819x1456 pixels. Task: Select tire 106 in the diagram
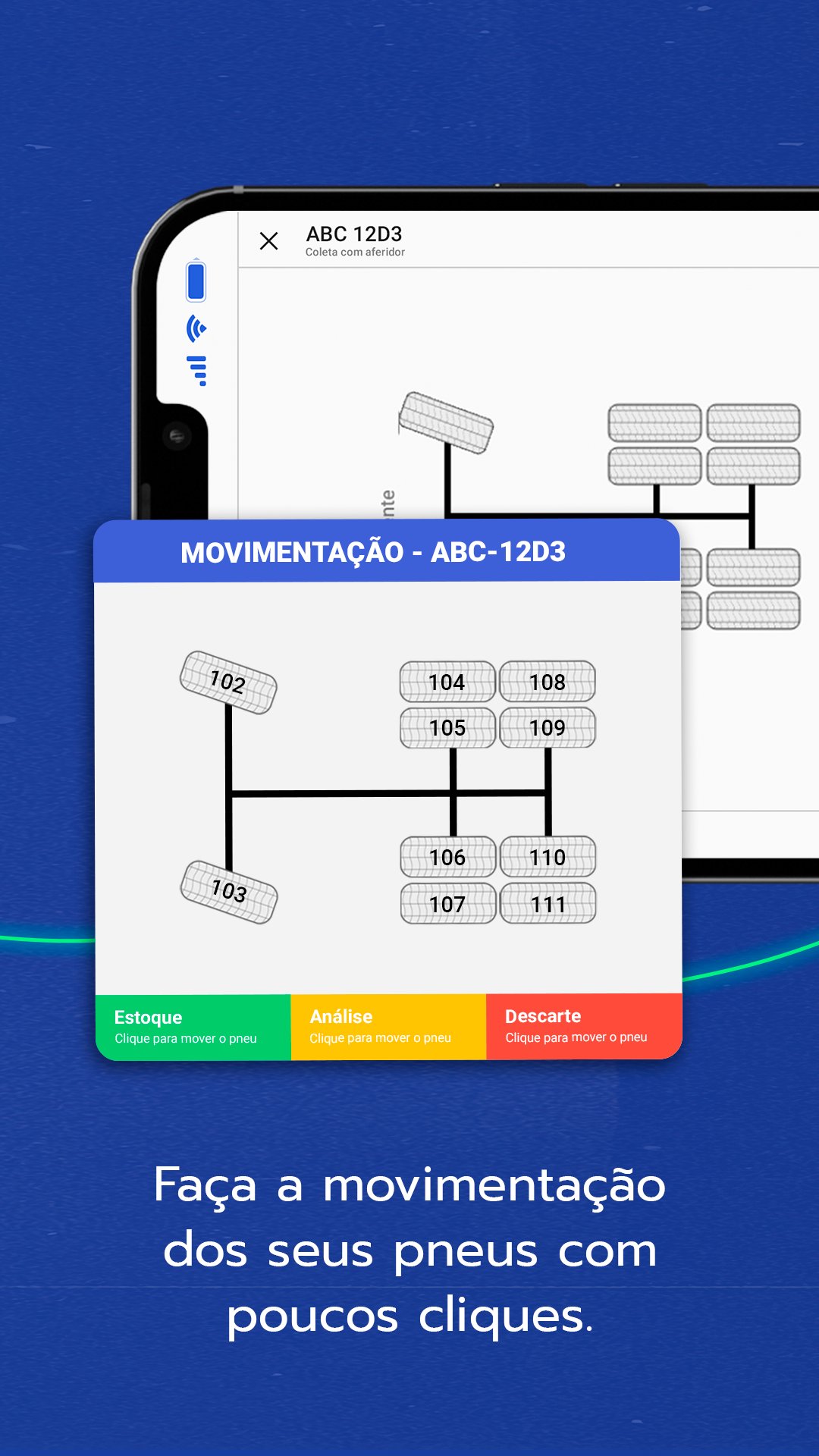pos(447,857)
